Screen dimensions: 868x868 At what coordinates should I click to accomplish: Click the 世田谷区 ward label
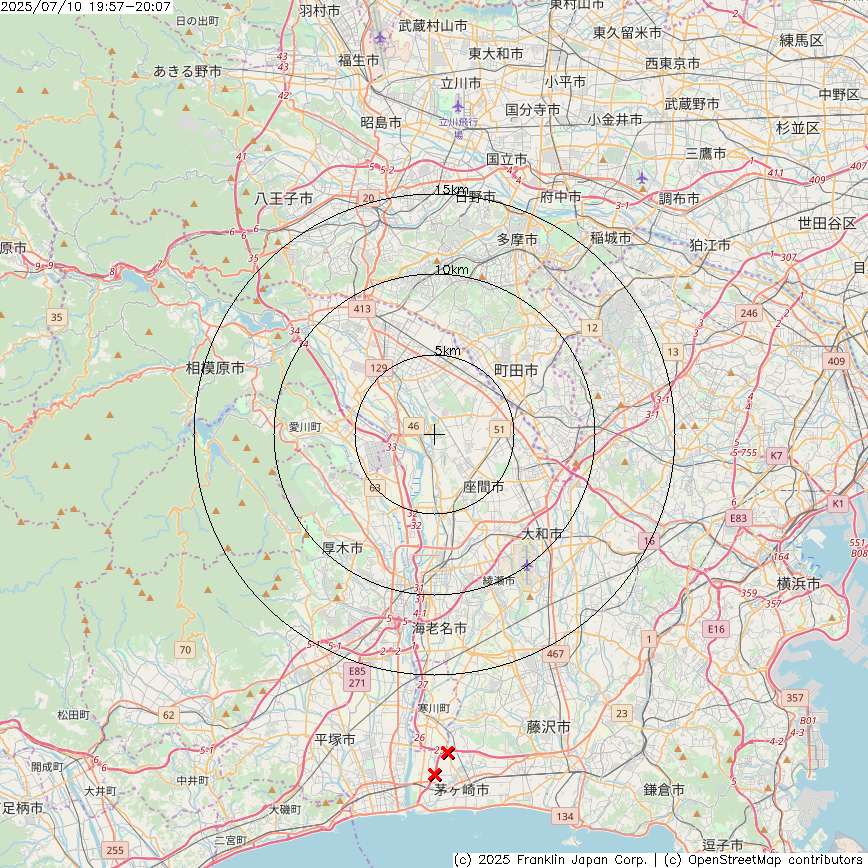tap(827, 223)
